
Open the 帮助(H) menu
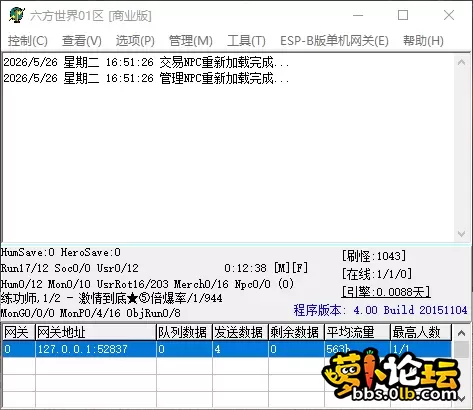[423, 41]
